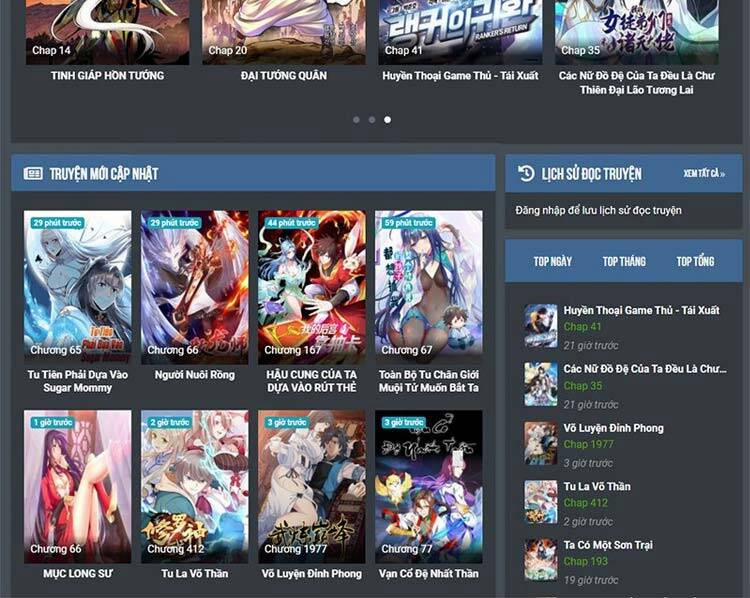
Task: Open Mục Long Sư cover image
Action: [x=77, y=486]
